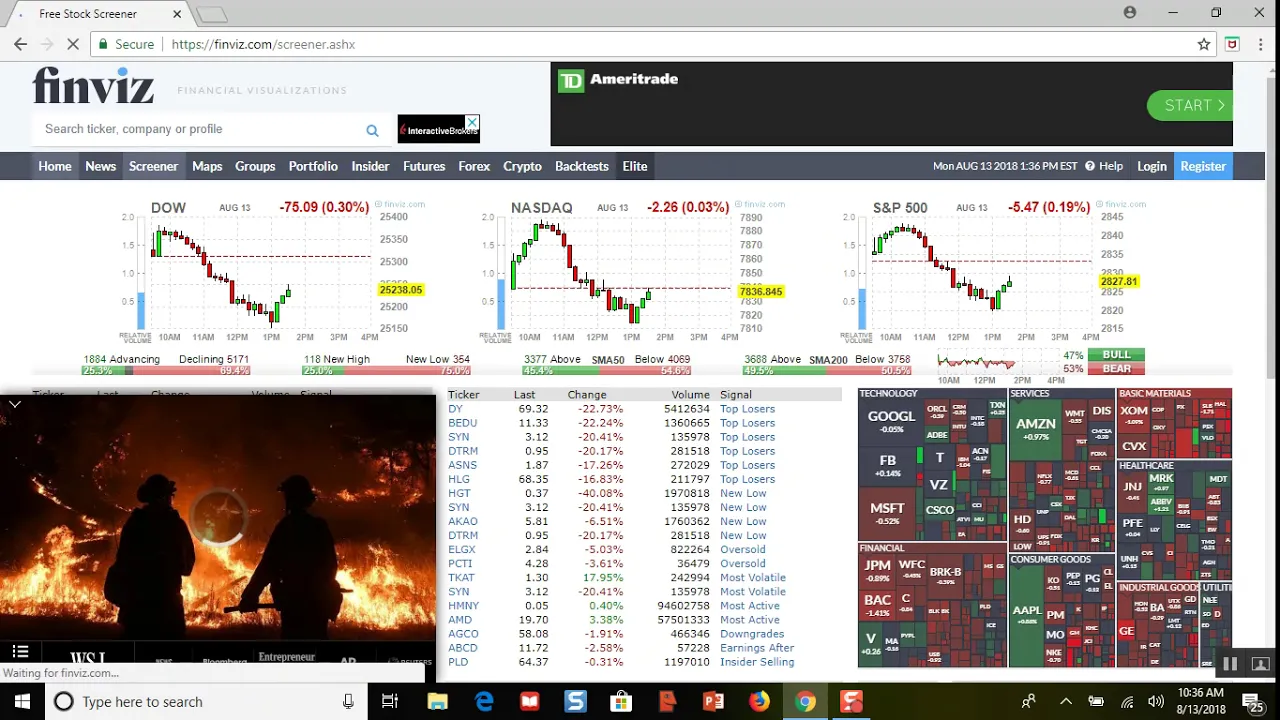Click the AMZN tile in the heatmap
This screenshot has width=1280, height=720.
click(x=1035, y=428)
